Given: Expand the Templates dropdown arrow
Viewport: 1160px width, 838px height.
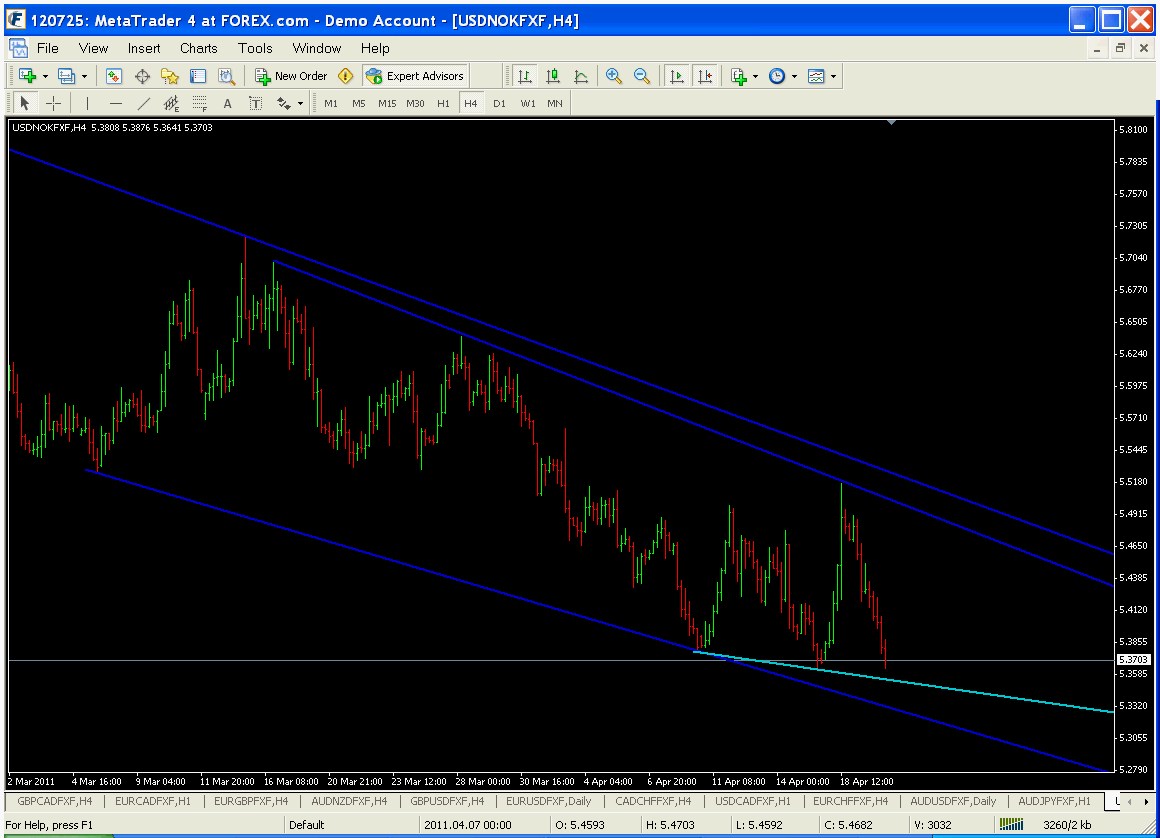Looking at the screenshot, I should (x=833, y=76).
